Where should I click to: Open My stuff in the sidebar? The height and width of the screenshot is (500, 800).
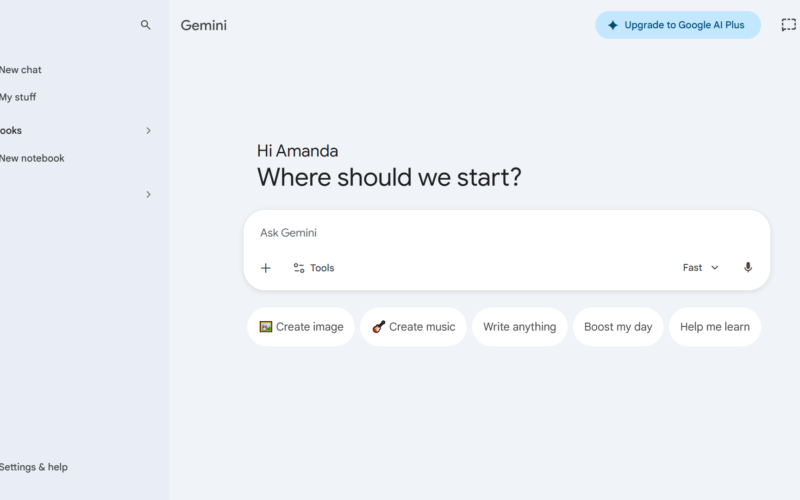pyautogui.click(x=18, y=97)
